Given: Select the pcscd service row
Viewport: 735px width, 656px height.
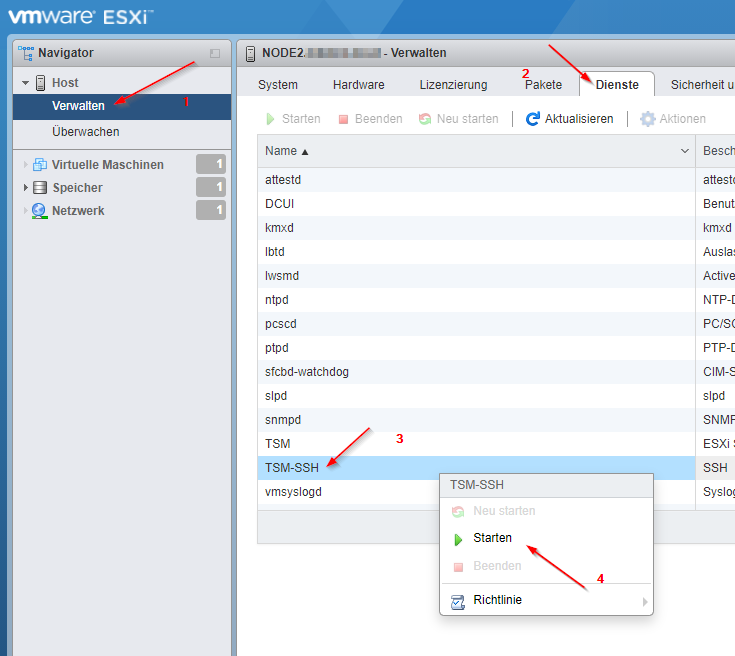Looking at the screenshot, I should click(476, 324).
